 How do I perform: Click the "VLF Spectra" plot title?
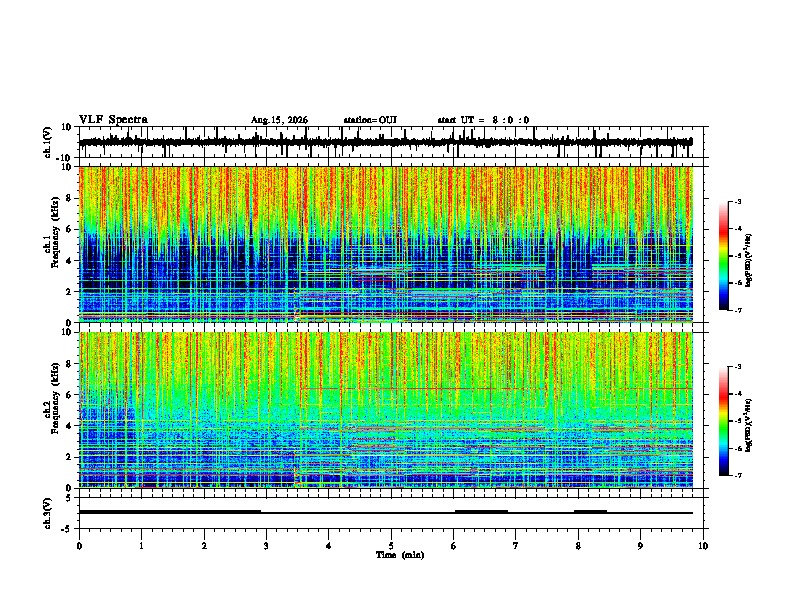pos(113,120)
